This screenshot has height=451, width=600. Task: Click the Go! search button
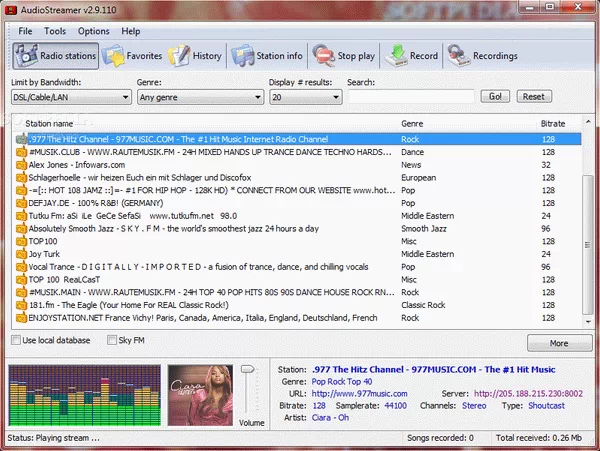[x=495, y=96]
